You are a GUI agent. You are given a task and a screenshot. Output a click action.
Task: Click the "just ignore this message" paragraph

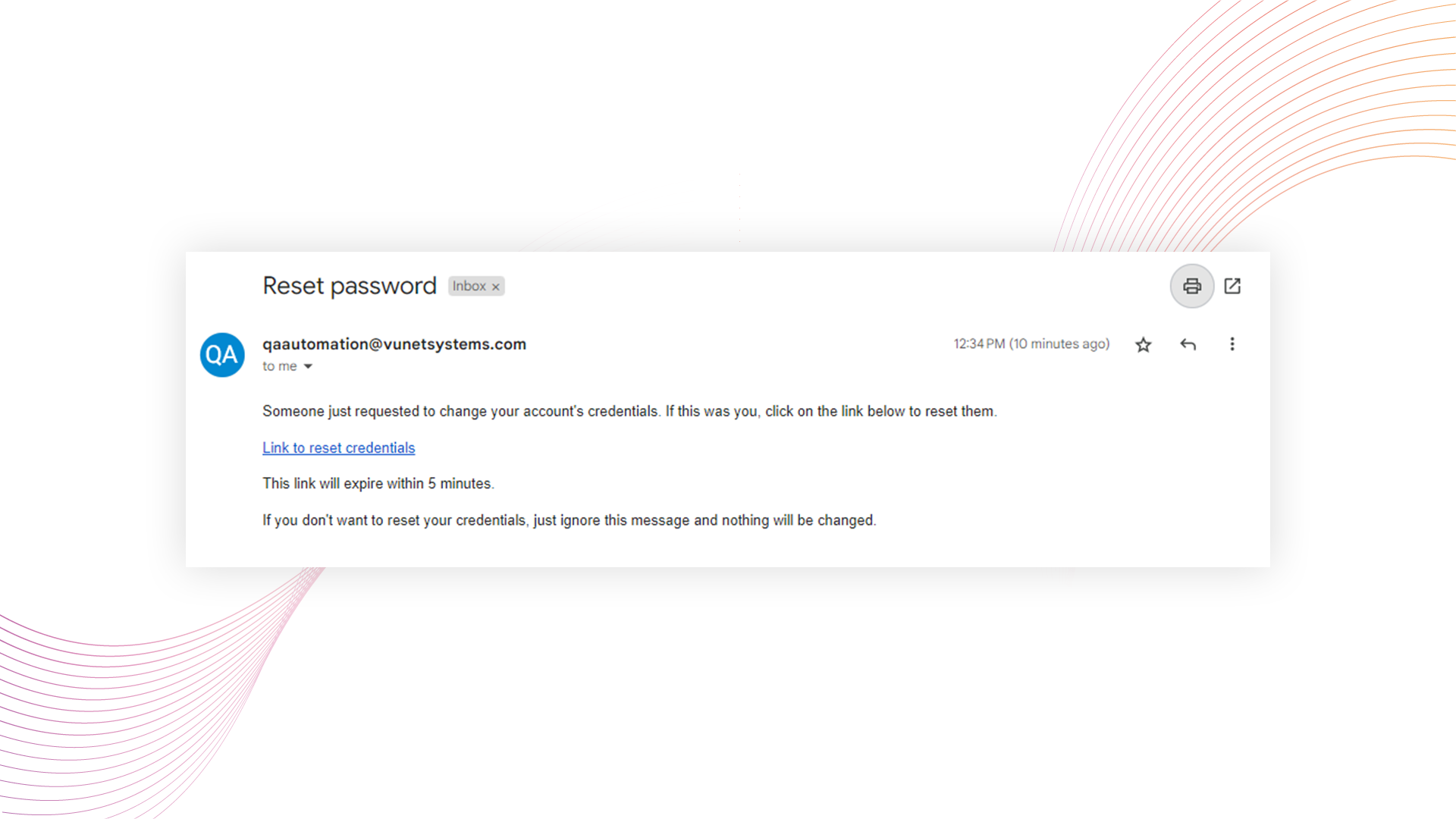click(x=569, y=520)
